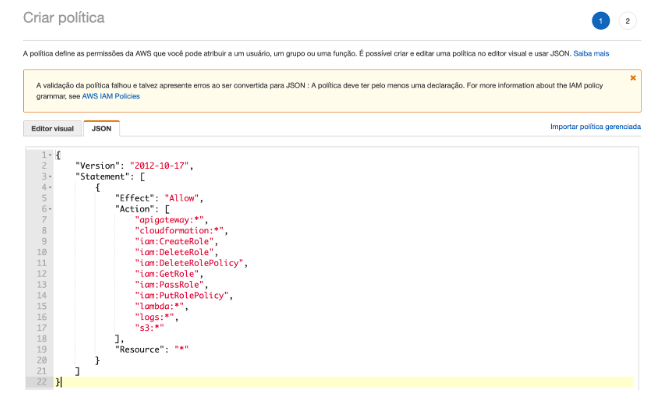Image resolution: width=645 pixels, height=395 pixels.
Task: Click line number 12 in the gutter
Action: (x=42, y=274)
